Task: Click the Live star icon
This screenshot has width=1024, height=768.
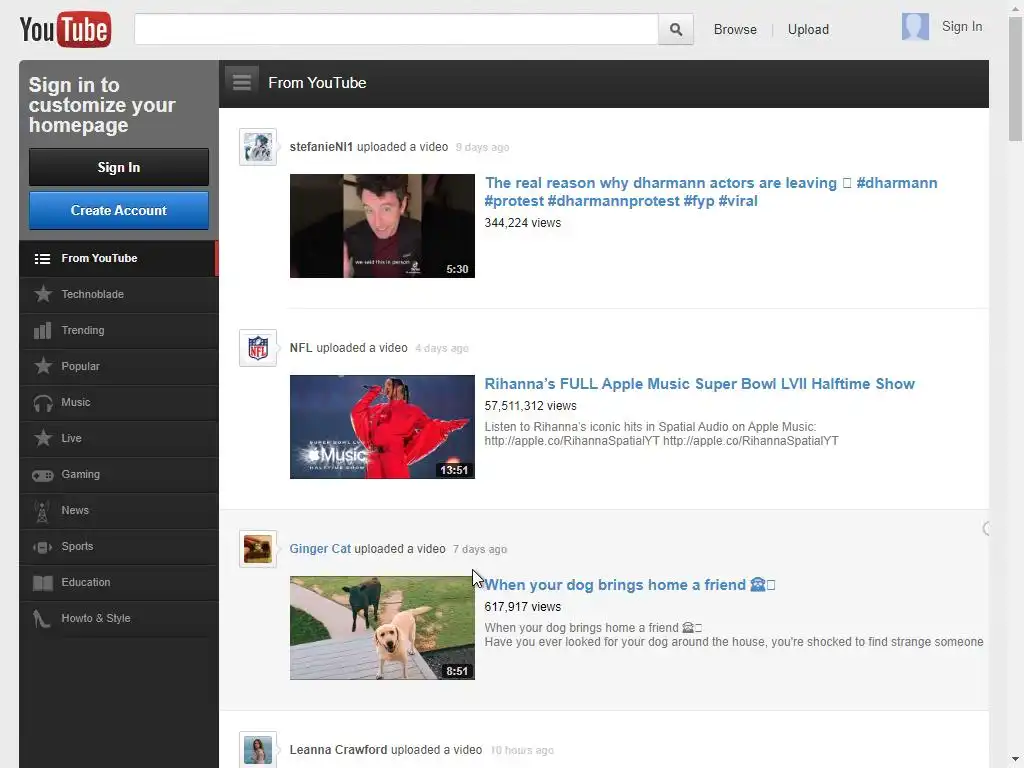Action: 43,438
